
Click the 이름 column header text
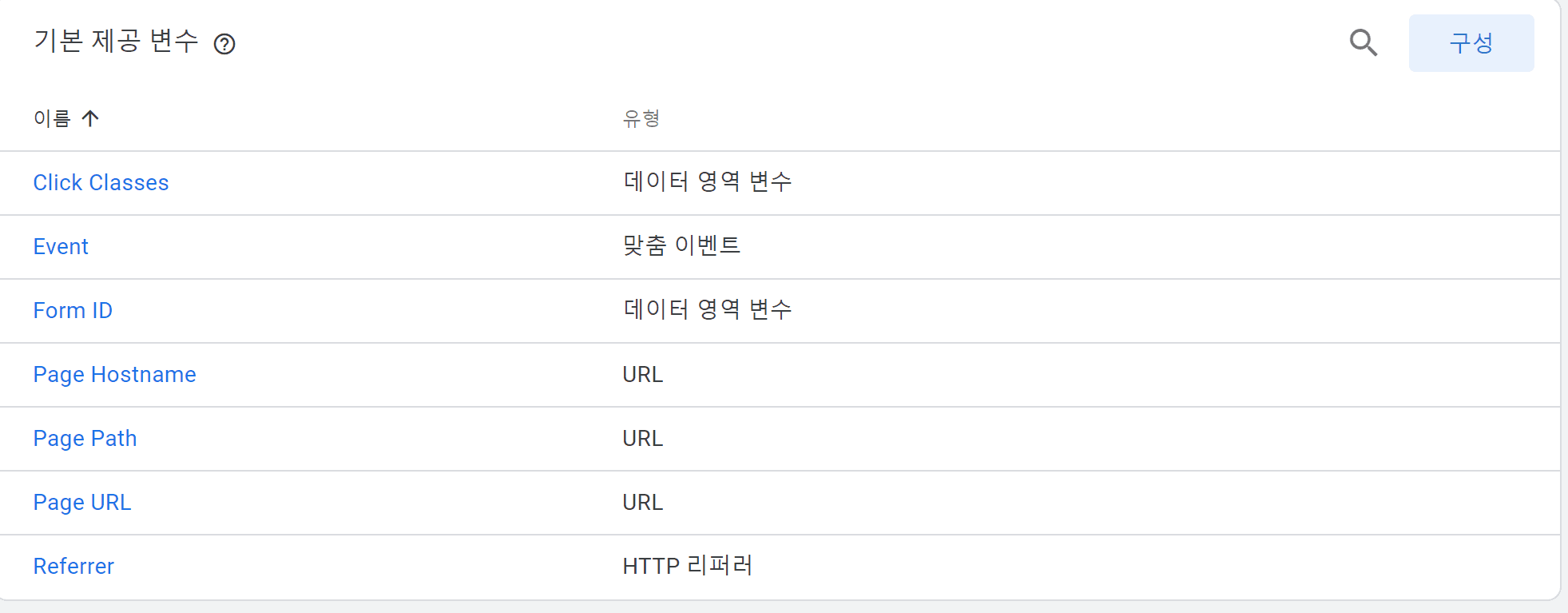point(52,119)
